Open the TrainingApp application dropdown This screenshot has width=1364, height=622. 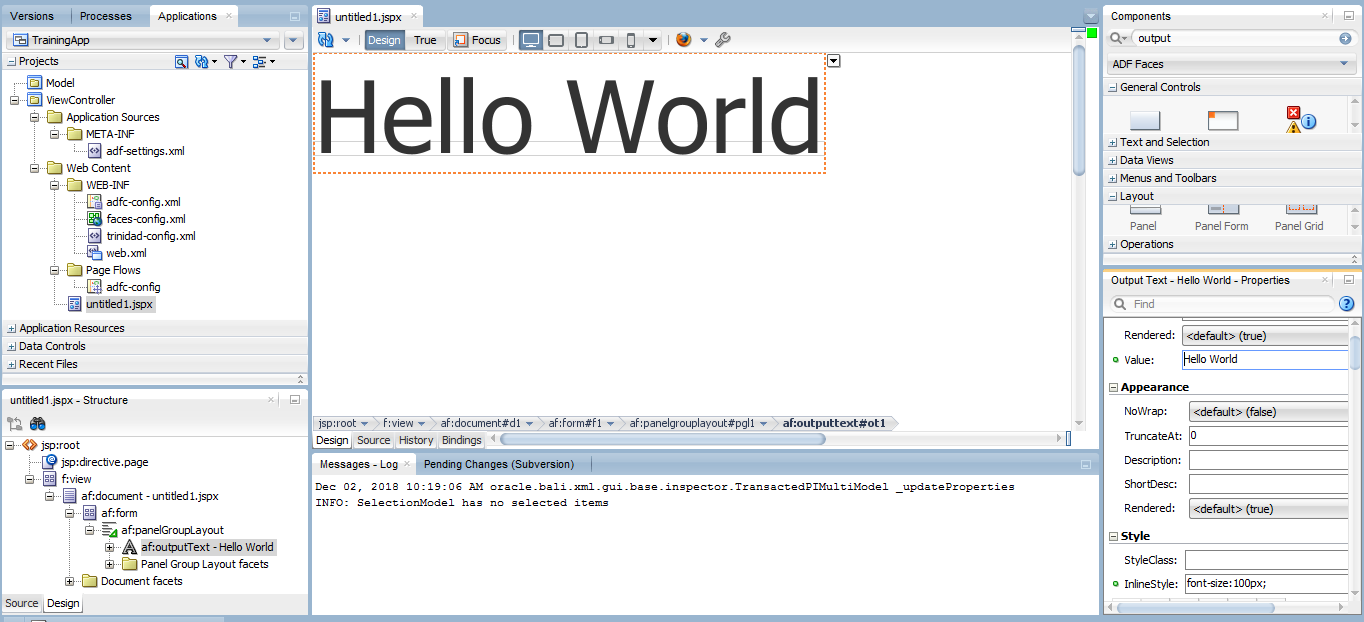click(x=267, y=40)
